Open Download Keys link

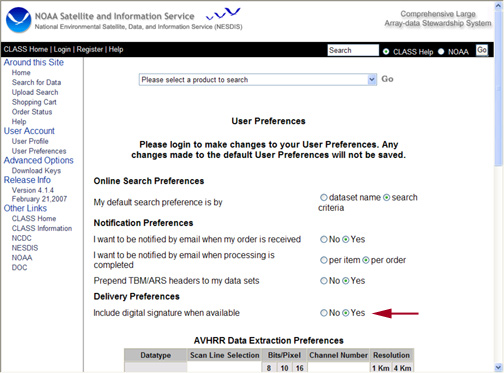click(36, 171)
